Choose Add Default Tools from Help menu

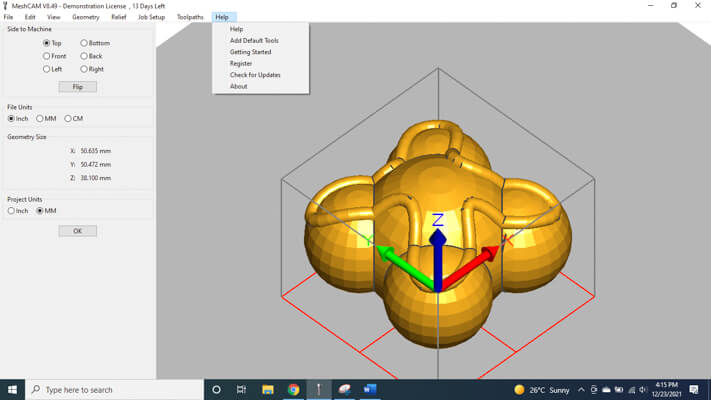click(x=254, y=40)
